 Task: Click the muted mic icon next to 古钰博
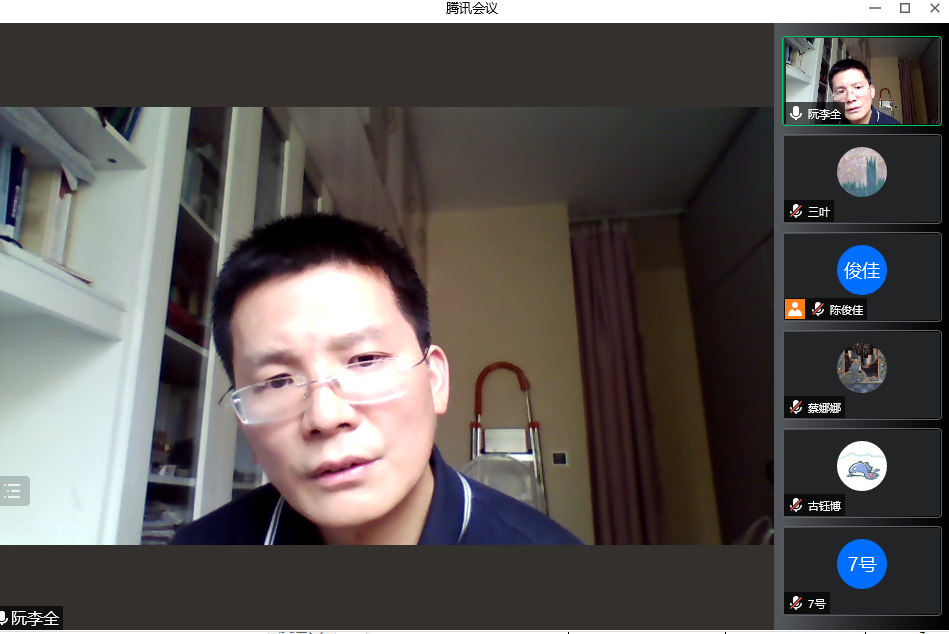796,505
